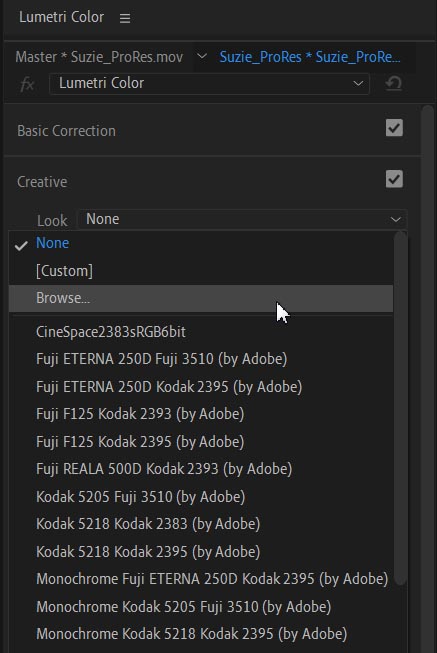Choose [Custom] from Look list
This screenshot has width=437, height=653.
[x=201, y=271]
